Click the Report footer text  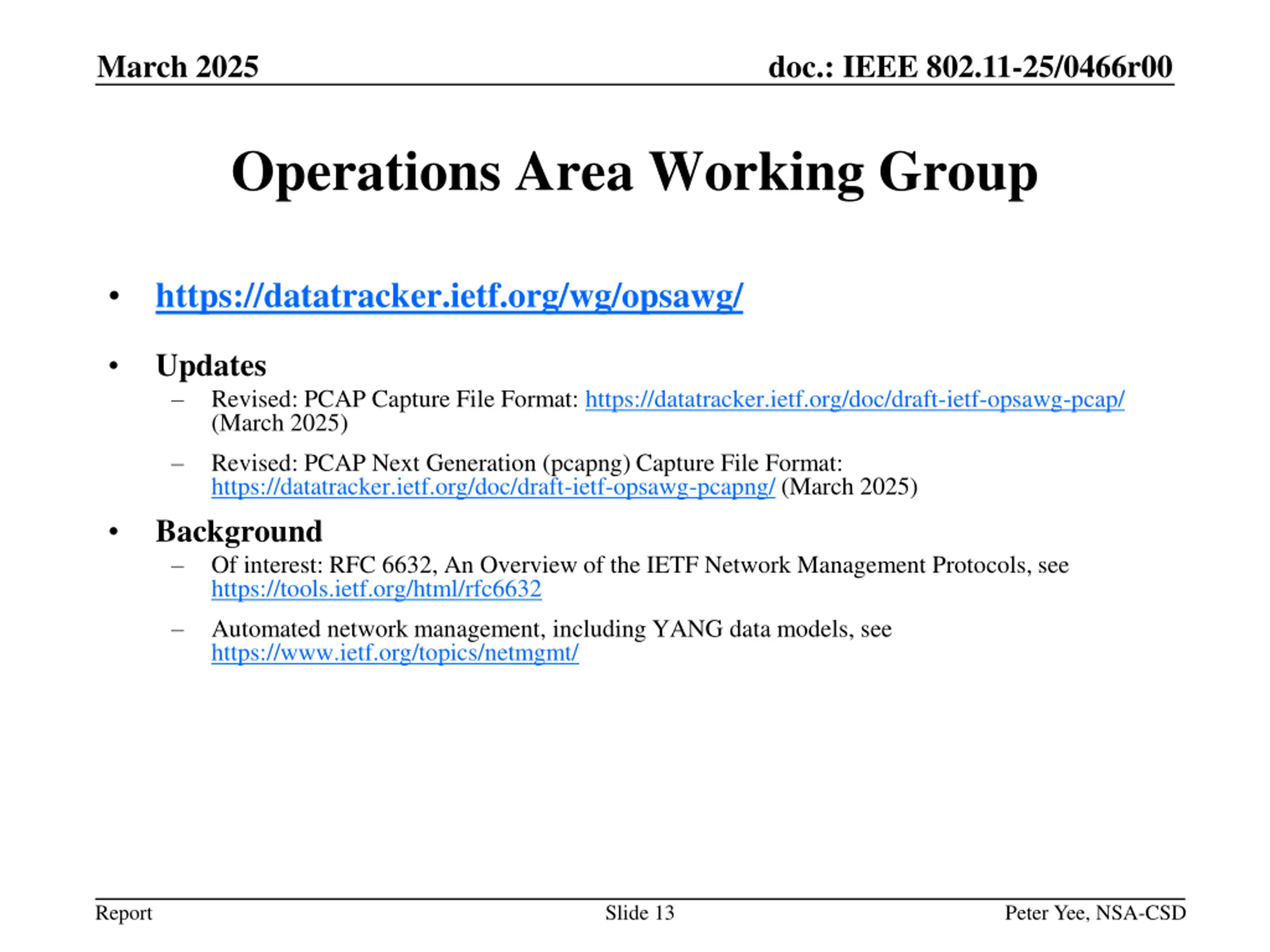[x=124, y=913]
